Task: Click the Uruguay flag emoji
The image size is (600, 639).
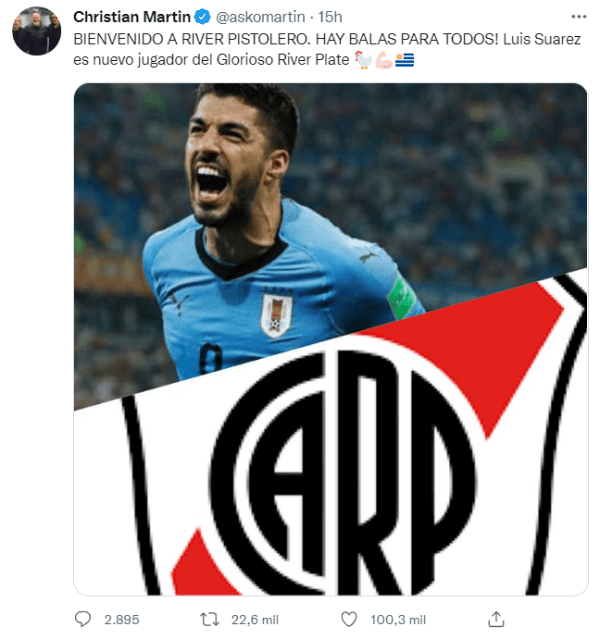Action: (404, 60)
